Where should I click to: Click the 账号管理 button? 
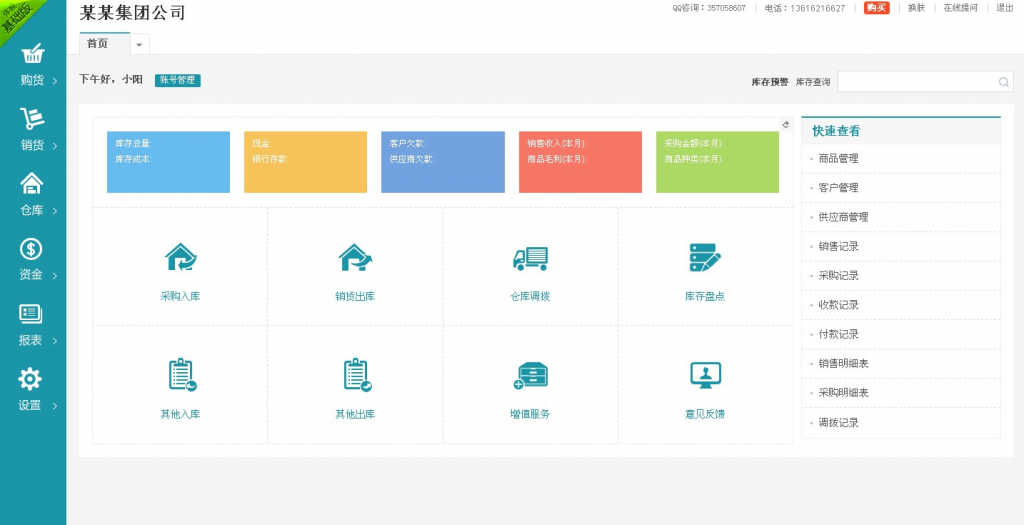click(x=178, y=80)
